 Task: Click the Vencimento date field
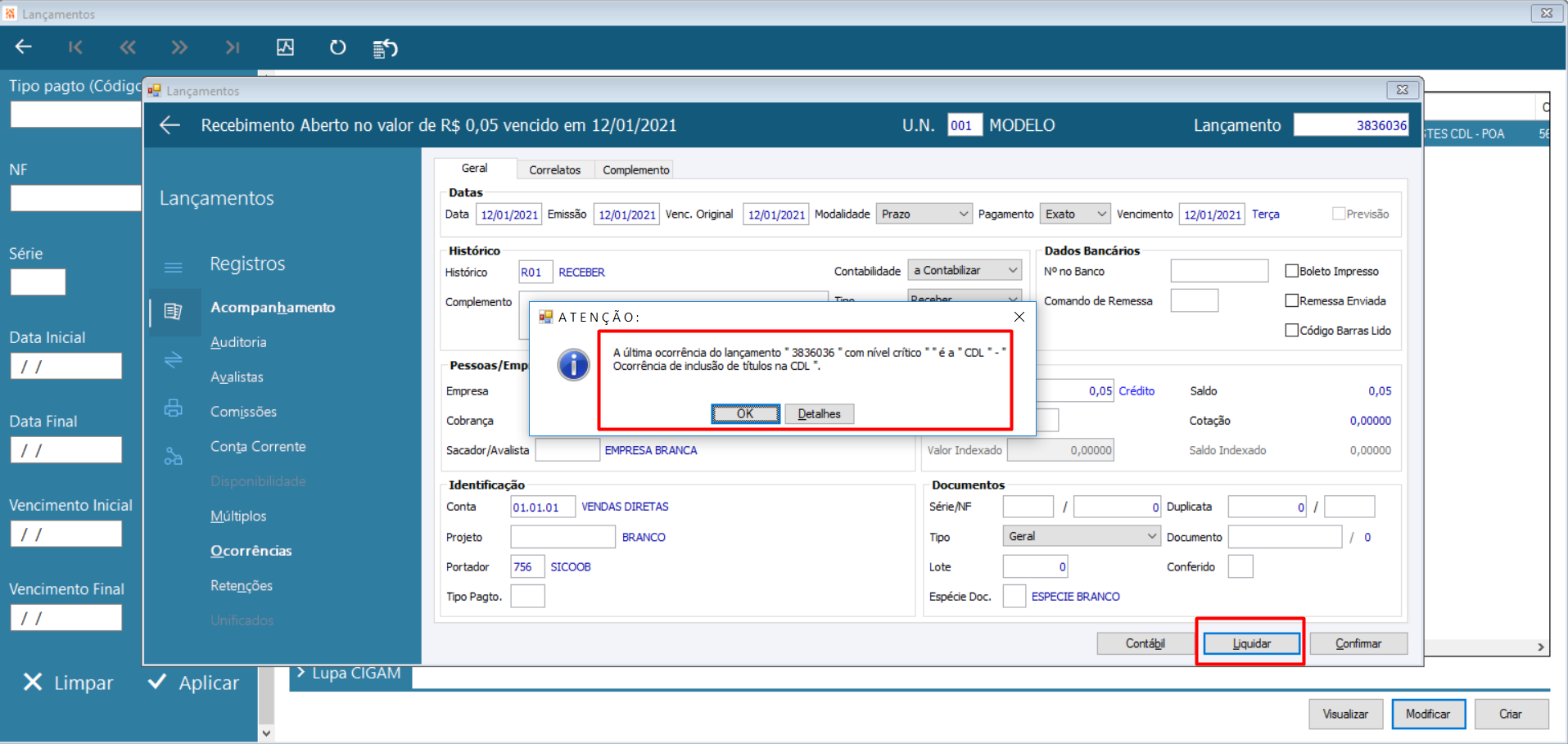[x=1212, y=214]
